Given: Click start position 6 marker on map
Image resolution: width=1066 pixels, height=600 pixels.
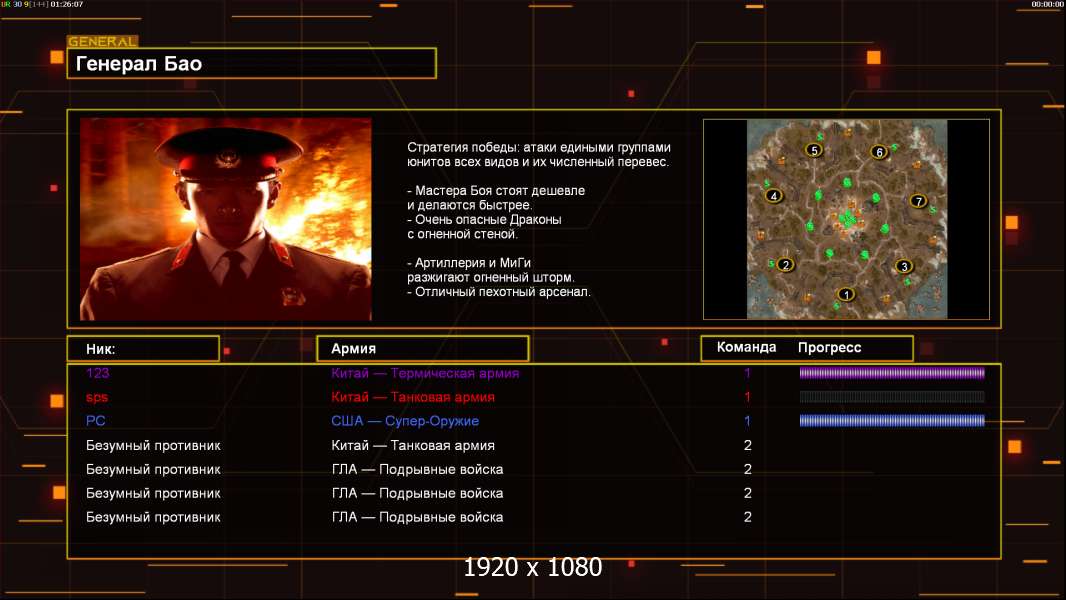Looking at the screenshot, I should pyautogui.click(x=879, y=152).
